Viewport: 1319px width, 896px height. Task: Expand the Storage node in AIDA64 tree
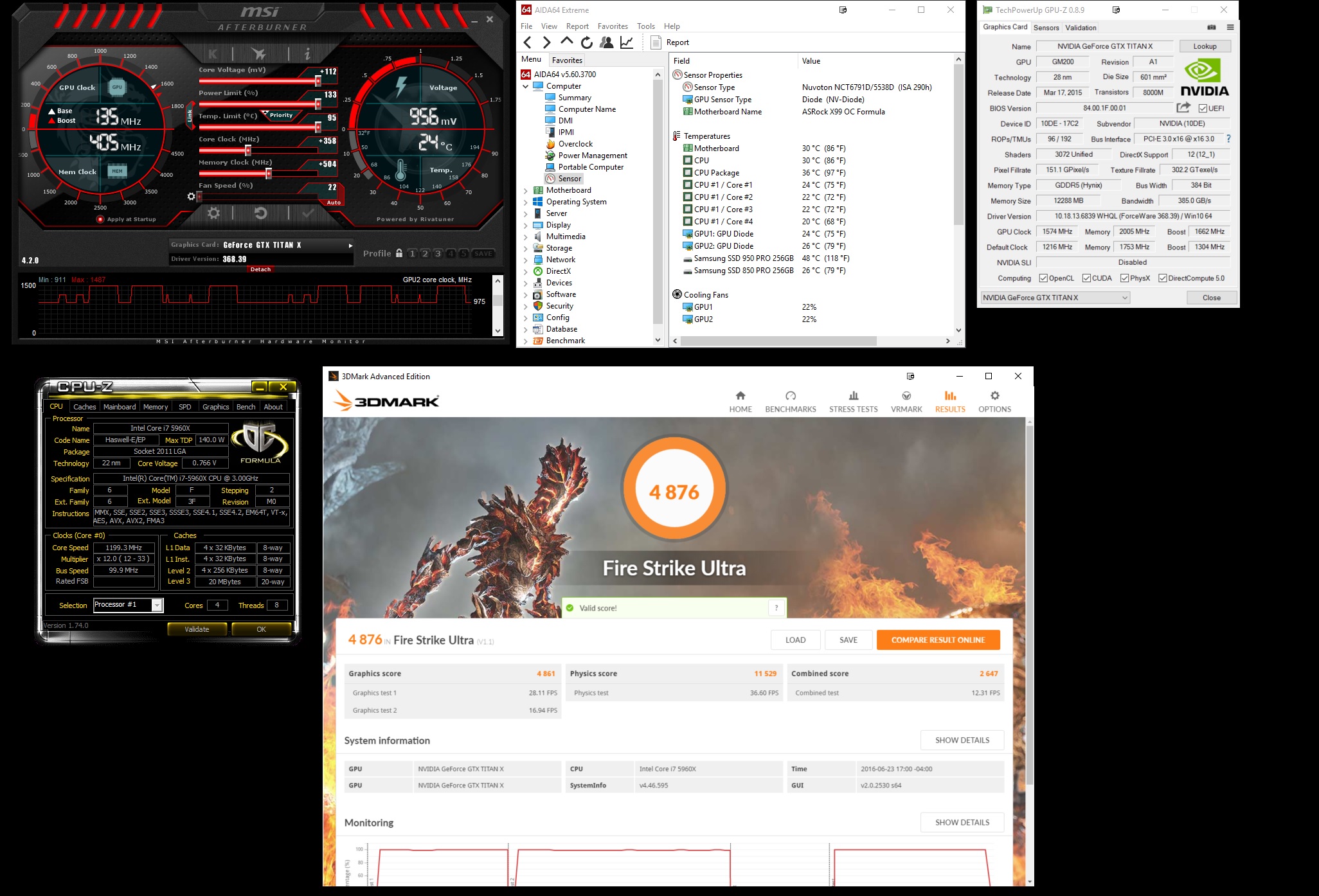(525, 248)
